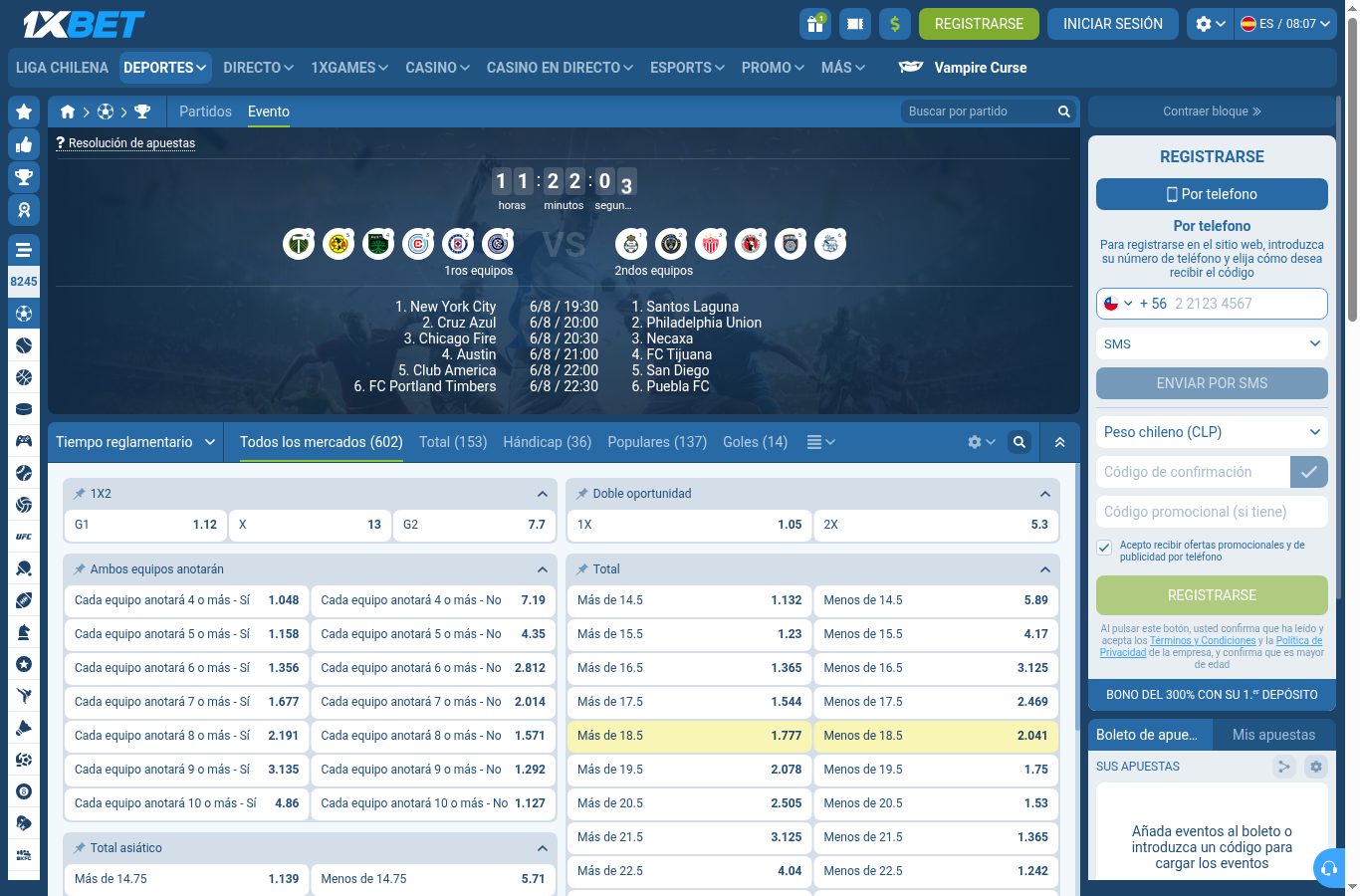Click into phone number input field
Image resolution: width=1360 pixels, height=896 pixels.
(x=1248, y=304)
